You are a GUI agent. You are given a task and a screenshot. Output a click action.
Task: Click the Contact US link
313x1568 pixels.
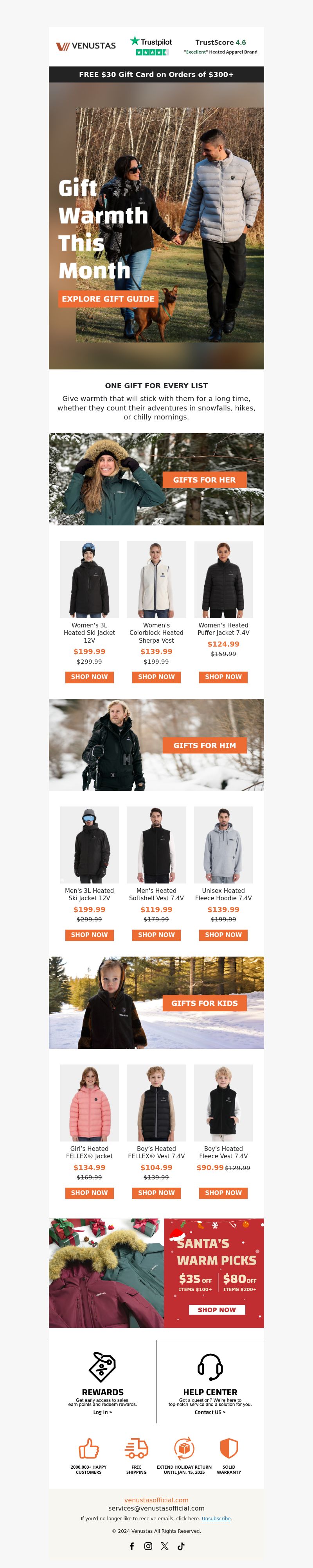(210, 1412)
